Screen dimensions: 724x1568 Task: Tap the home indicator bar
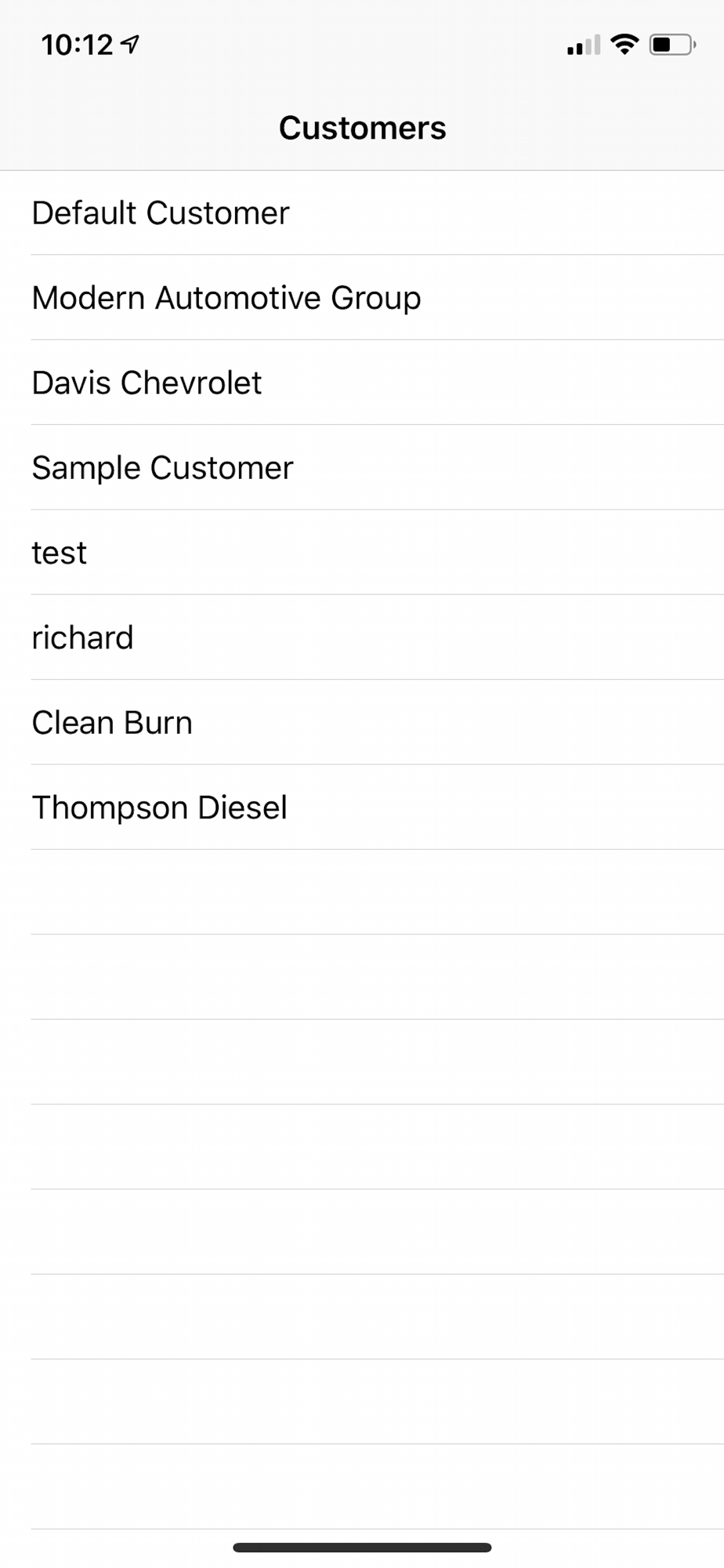(362, 1548)
